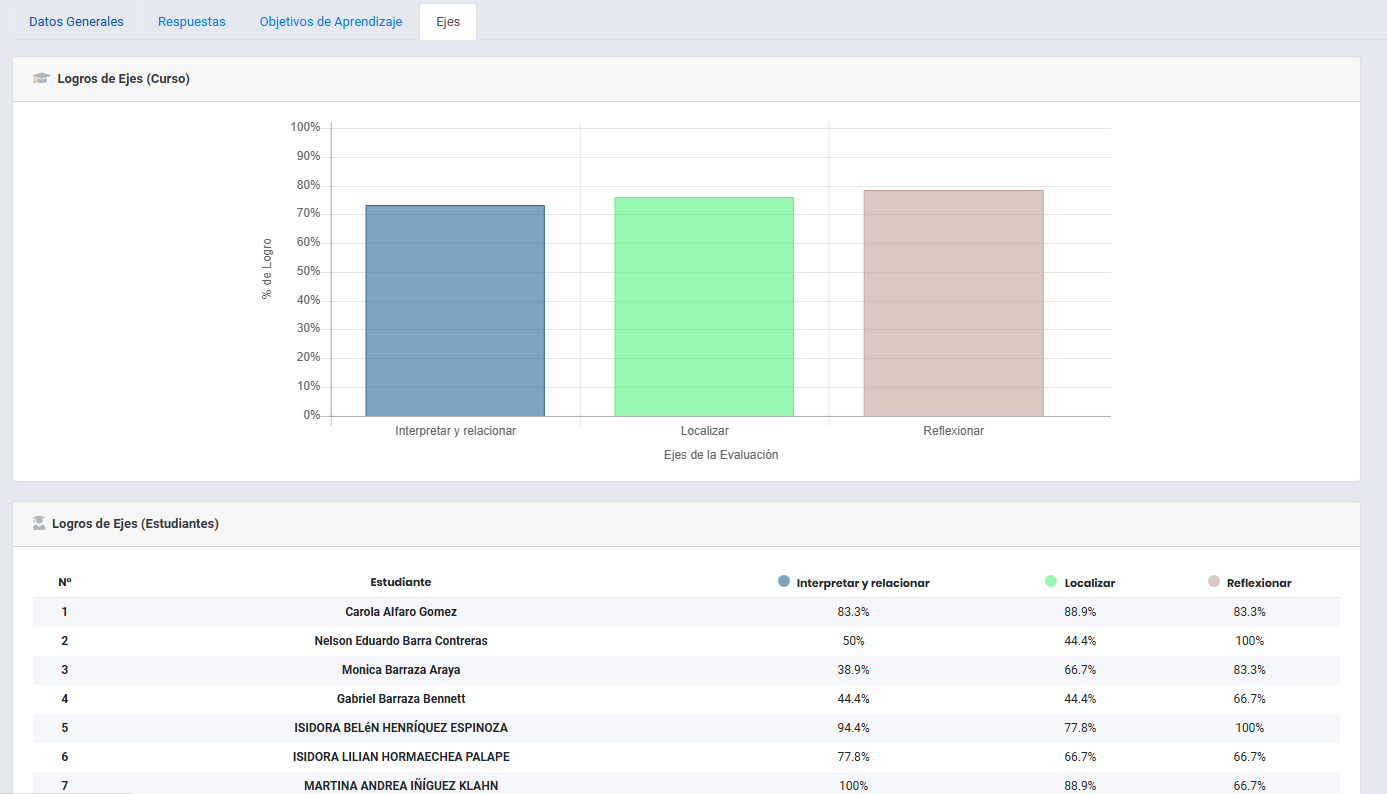Image resolution: width=1387 pixels, height=794 pixels.
Task: Click the Interpretar y relacionar axis label
Action: point(455,431)
